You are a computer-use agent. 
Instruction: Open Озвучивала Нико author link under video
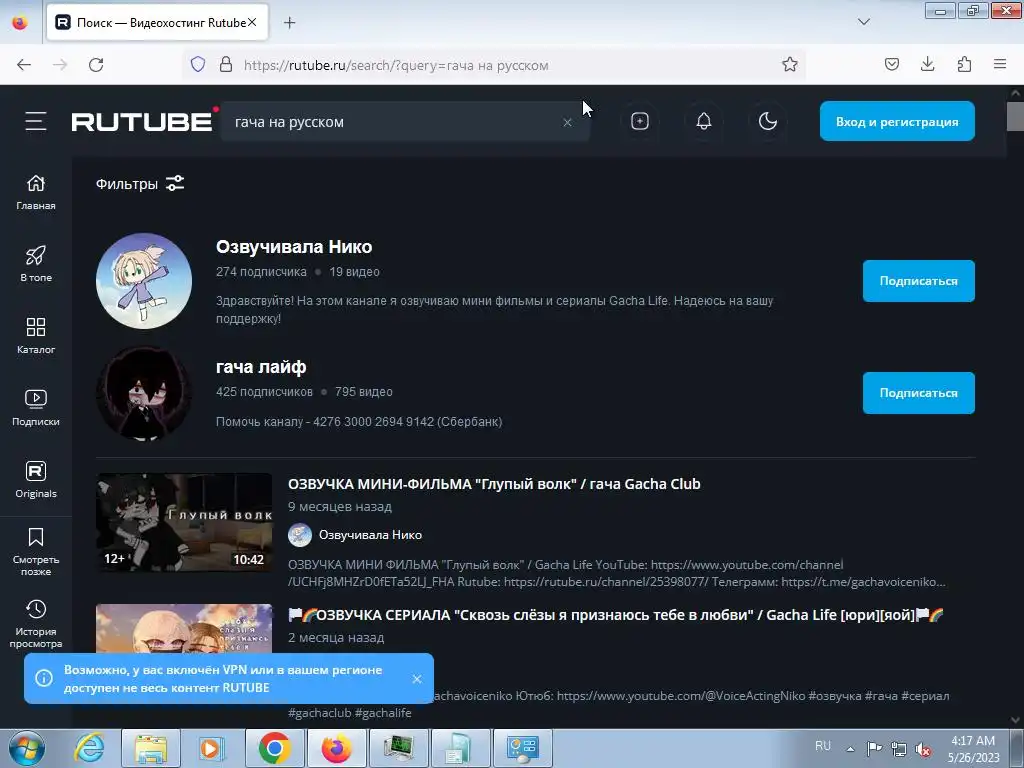pyautogui.click(x=370, y=535)
